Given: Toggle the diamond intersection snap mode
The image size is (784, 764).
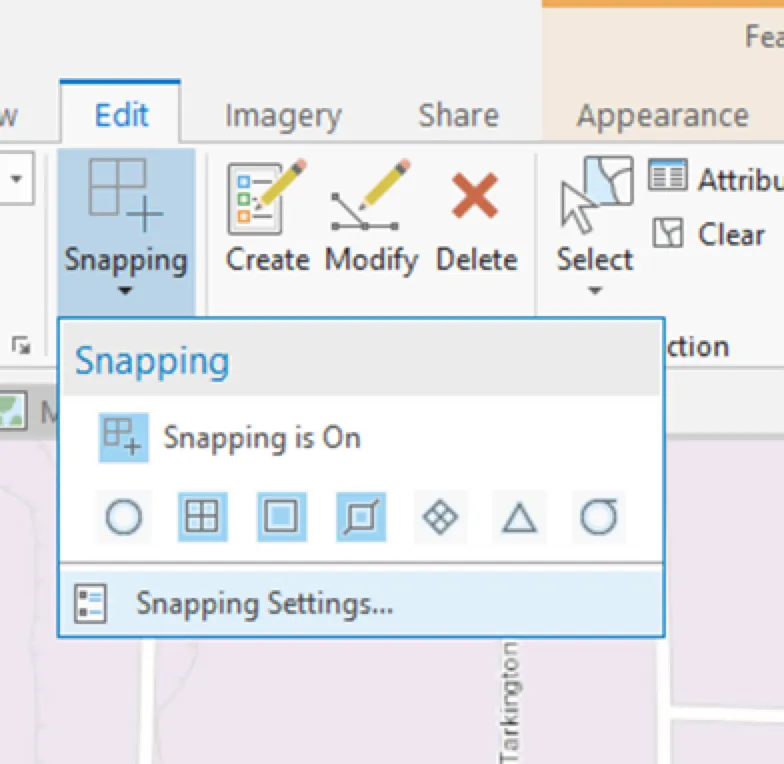Looking at the screenshot, I should [440, 516].
